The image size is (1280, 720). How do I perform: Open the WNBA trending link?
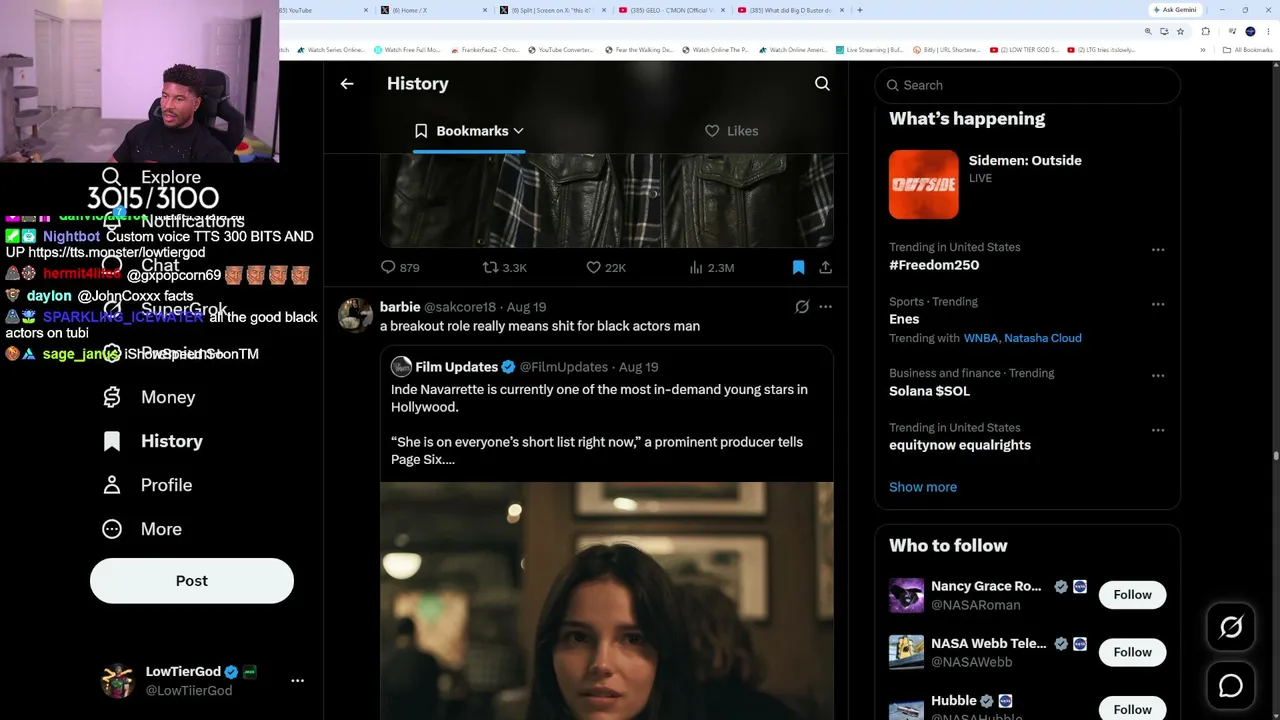pos(980,338)
